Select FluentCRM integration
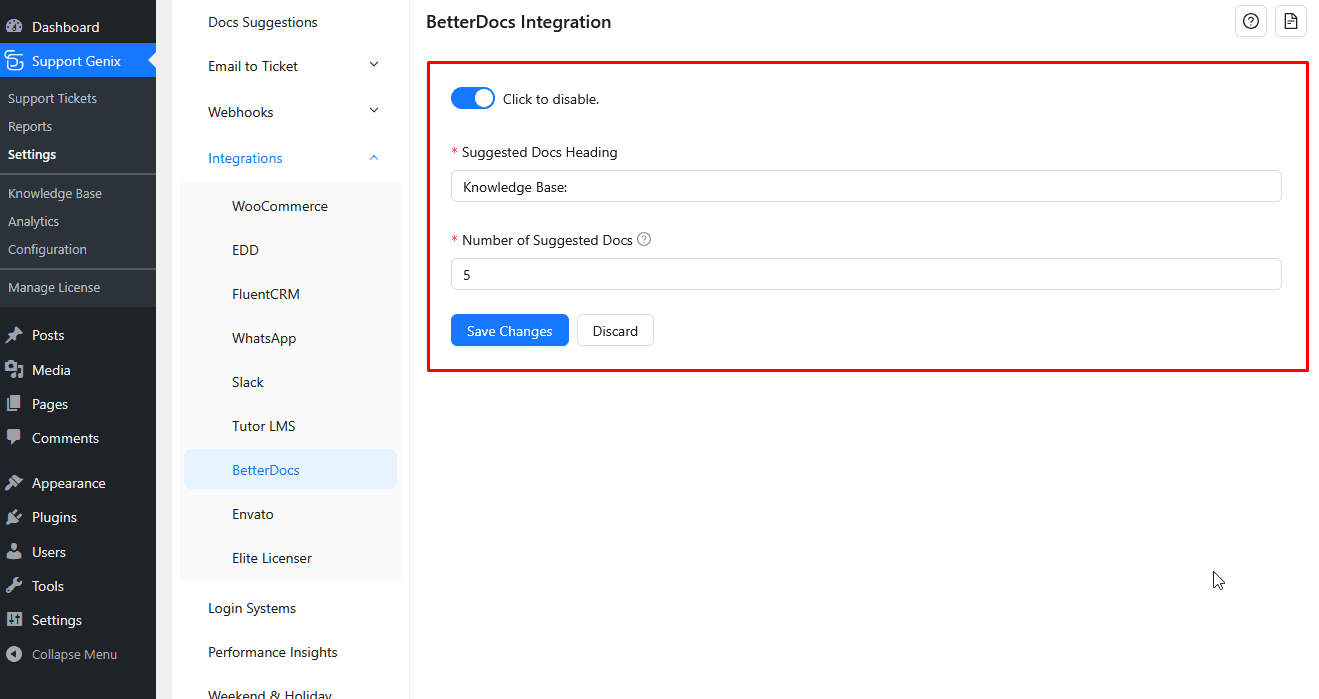 click(266, 294)
